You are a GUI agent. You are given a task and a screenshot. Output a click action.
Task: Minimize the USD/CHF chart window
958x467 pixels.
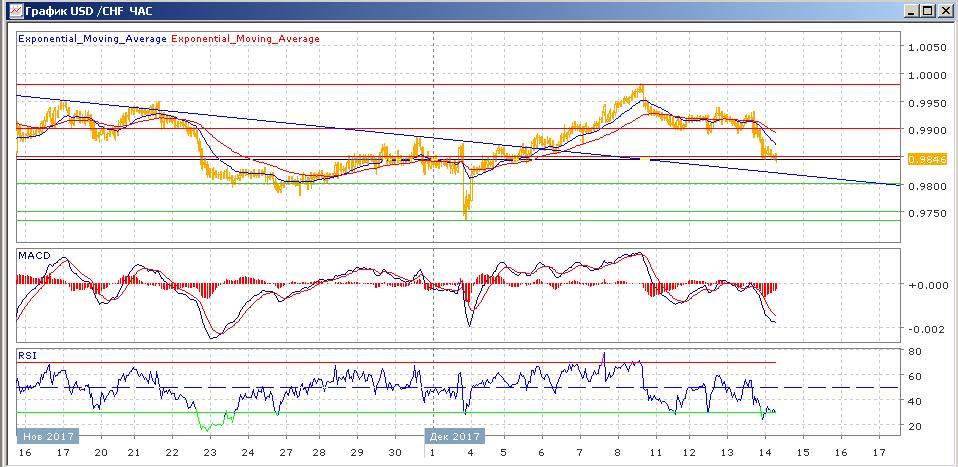(912, 10)
